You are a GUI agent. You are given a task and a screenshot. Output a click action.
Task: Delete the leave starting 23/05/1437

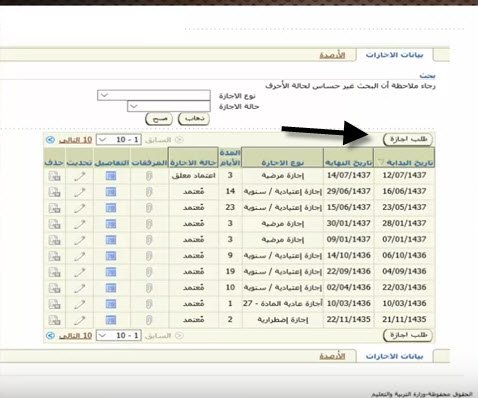click(54, 208)
